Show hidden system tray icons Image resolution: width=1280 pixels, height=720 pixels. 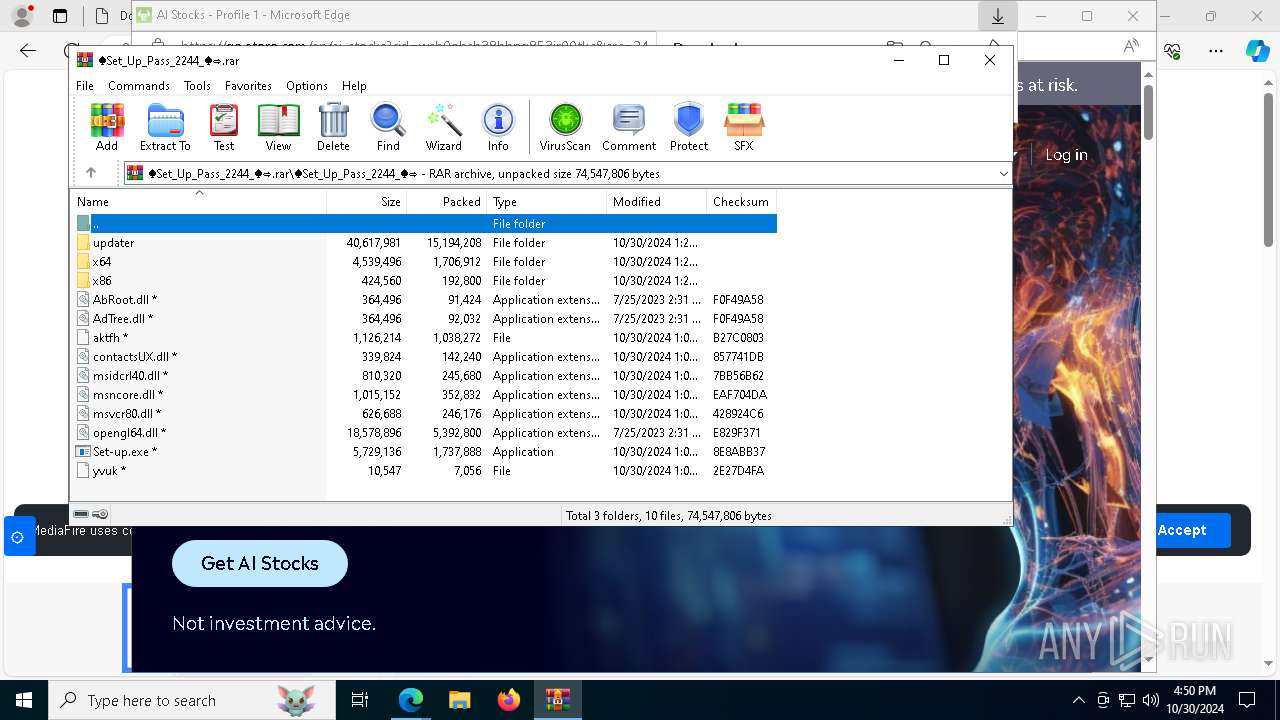(x=1078, y=700)
